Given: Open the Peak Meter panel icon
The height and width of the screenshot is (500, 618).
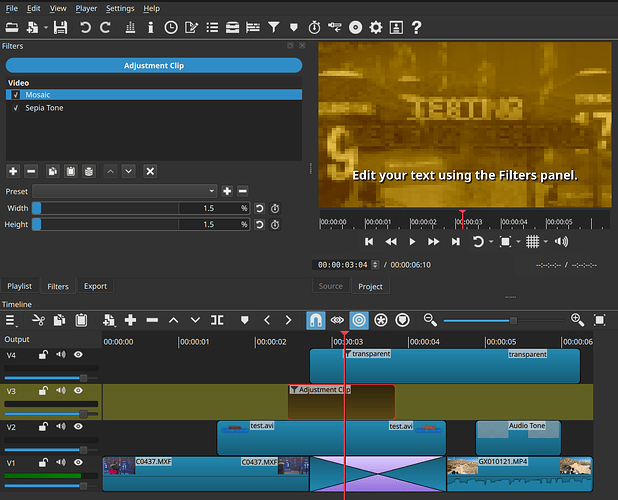Looking at the screenshot, I should pos(130,27).
